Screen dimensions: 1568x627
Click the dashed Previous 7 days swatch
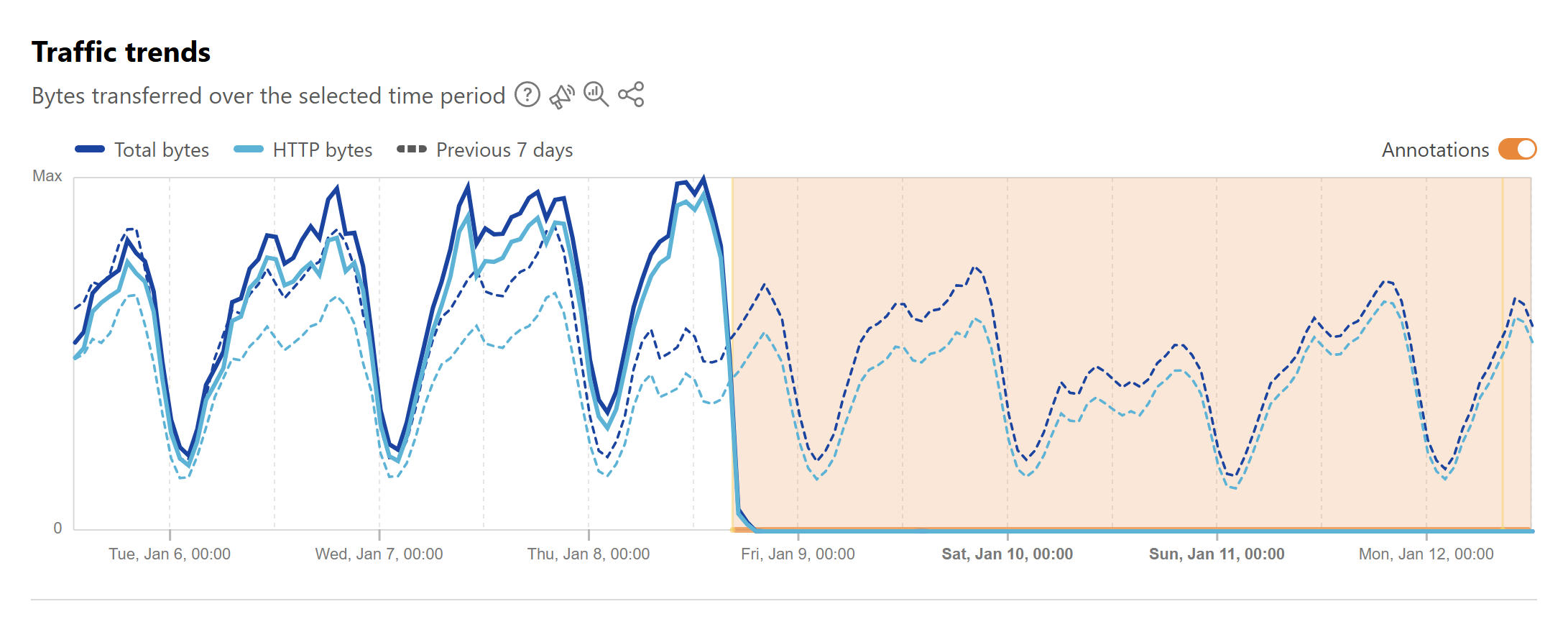coord(412,150)
